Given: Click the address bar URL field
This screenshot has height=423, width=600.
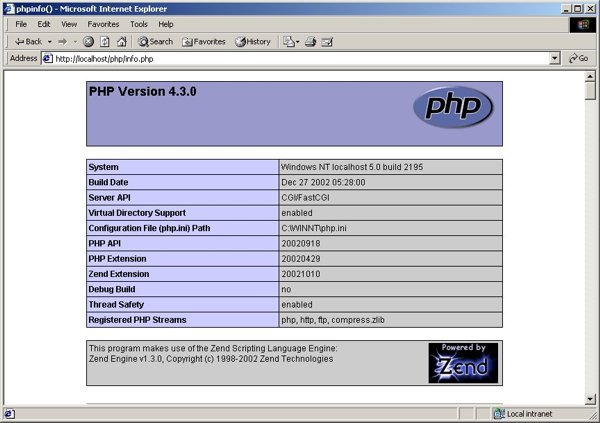Looking at the screenshot, I should (302, 59).
